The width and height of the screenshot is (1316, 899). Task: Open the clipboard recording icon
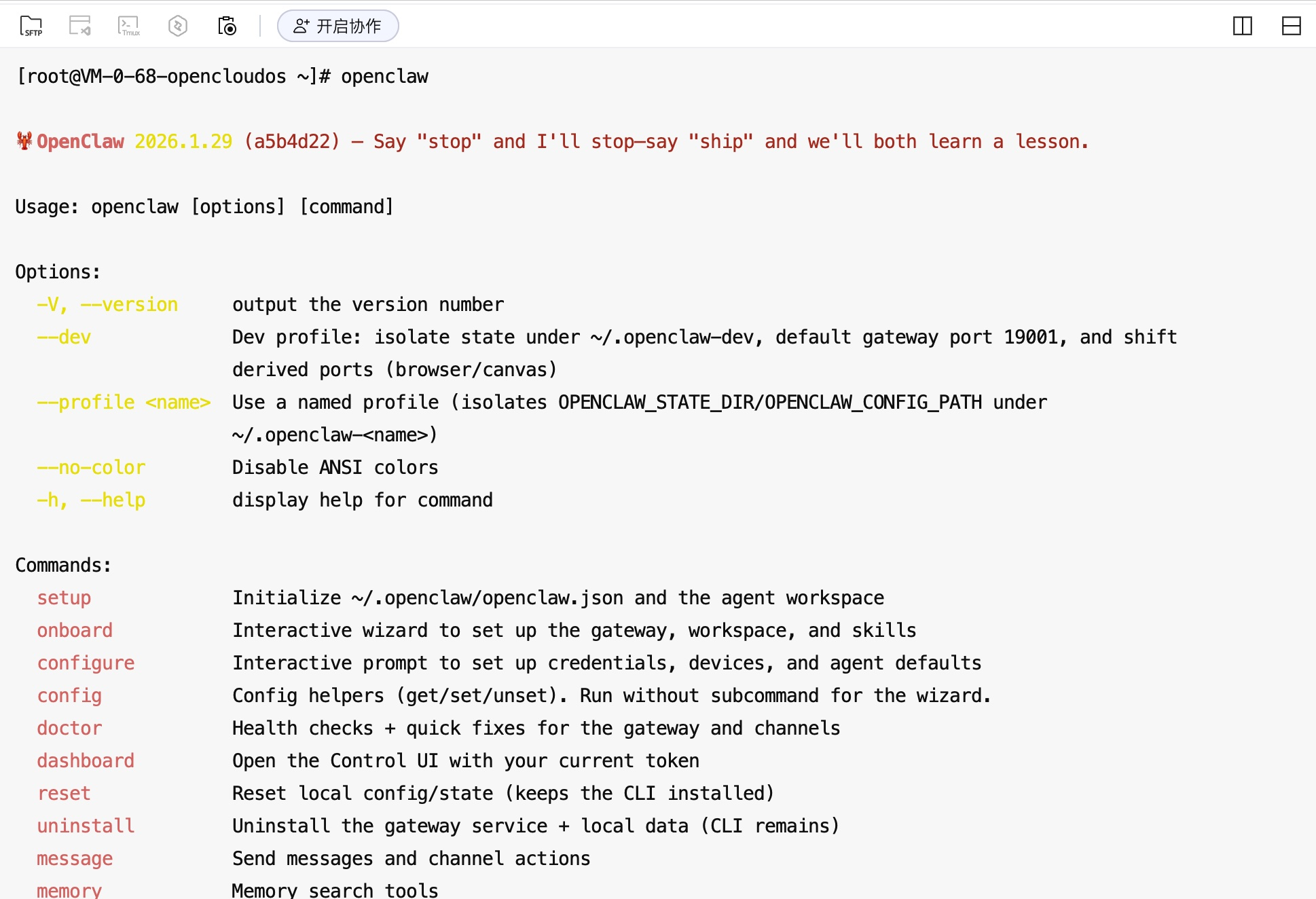[227, 26]
